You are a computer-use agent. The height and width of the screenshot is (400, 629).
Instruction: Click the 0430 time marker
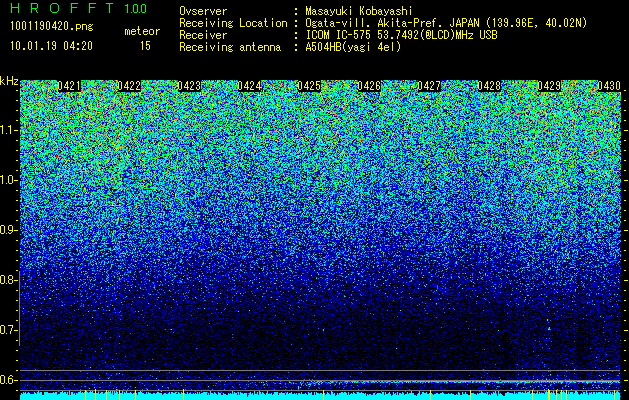pos(609,86)
